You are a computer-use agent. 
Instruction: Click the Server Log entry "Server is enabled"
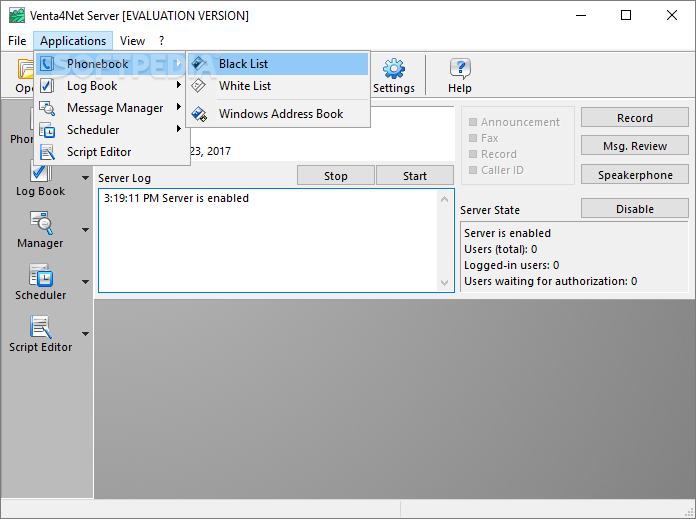(x=176, y=198)
